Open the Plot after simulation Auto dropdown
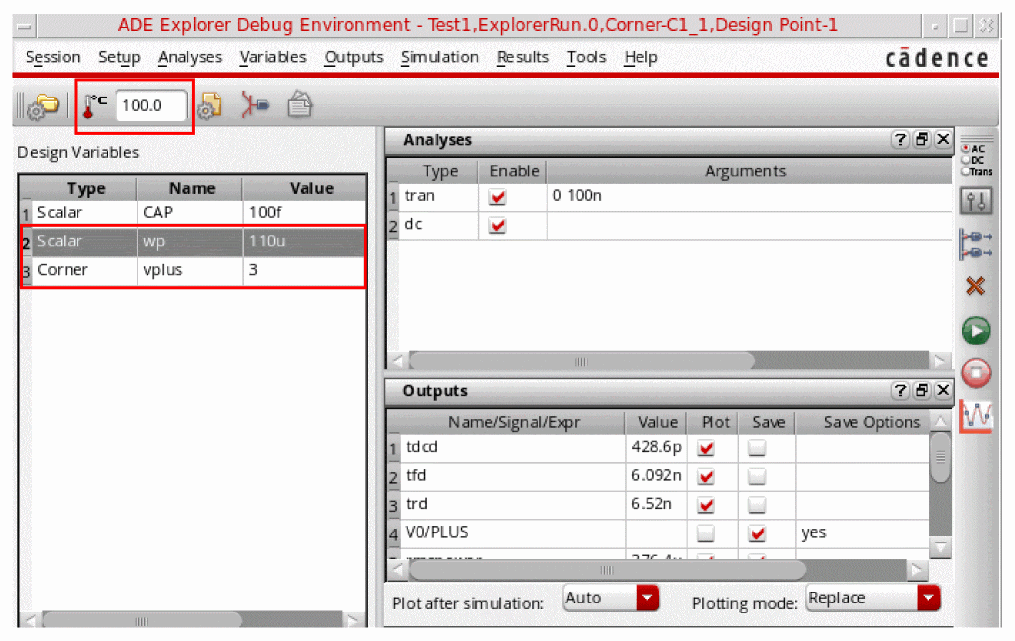 [610, 598]
